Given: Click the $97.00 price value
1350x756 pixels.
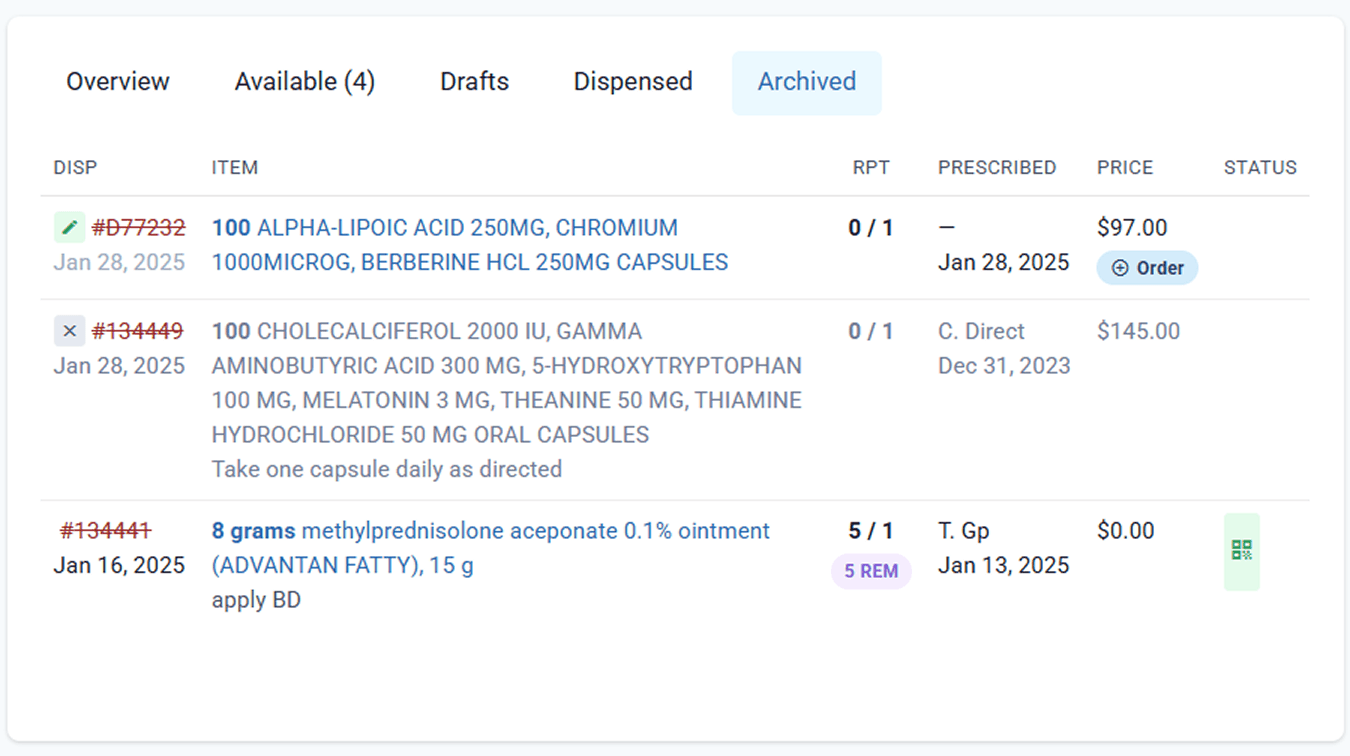Looking at the screenshot, I should (1132, 228).
